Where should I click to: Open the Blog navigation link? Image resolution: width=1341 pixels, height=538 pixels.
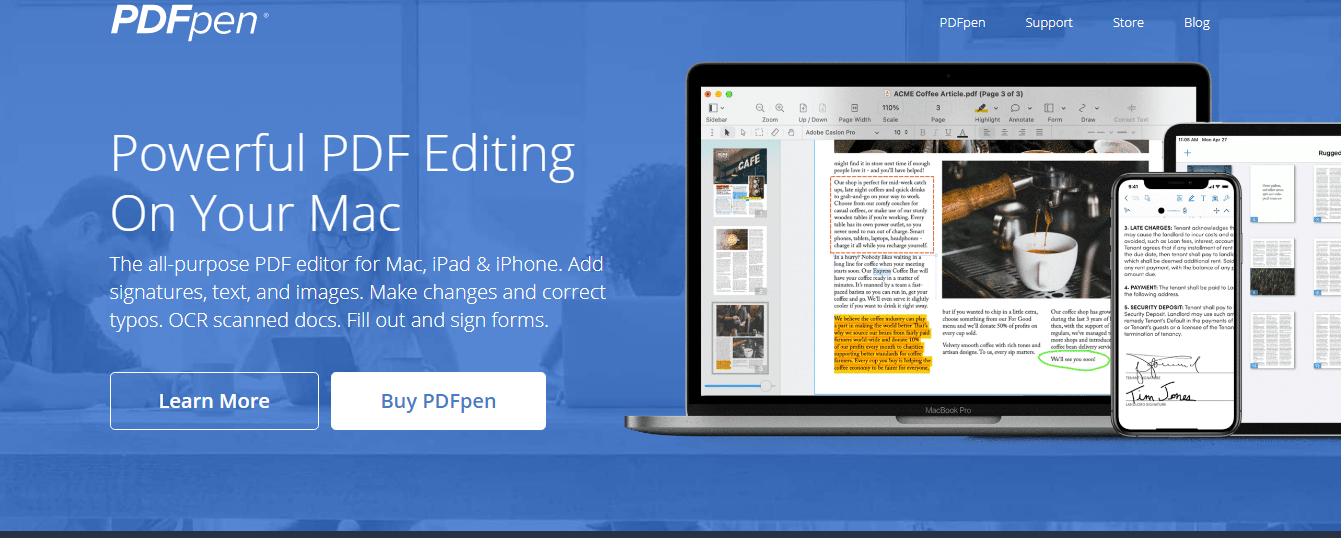point(1197,22)
